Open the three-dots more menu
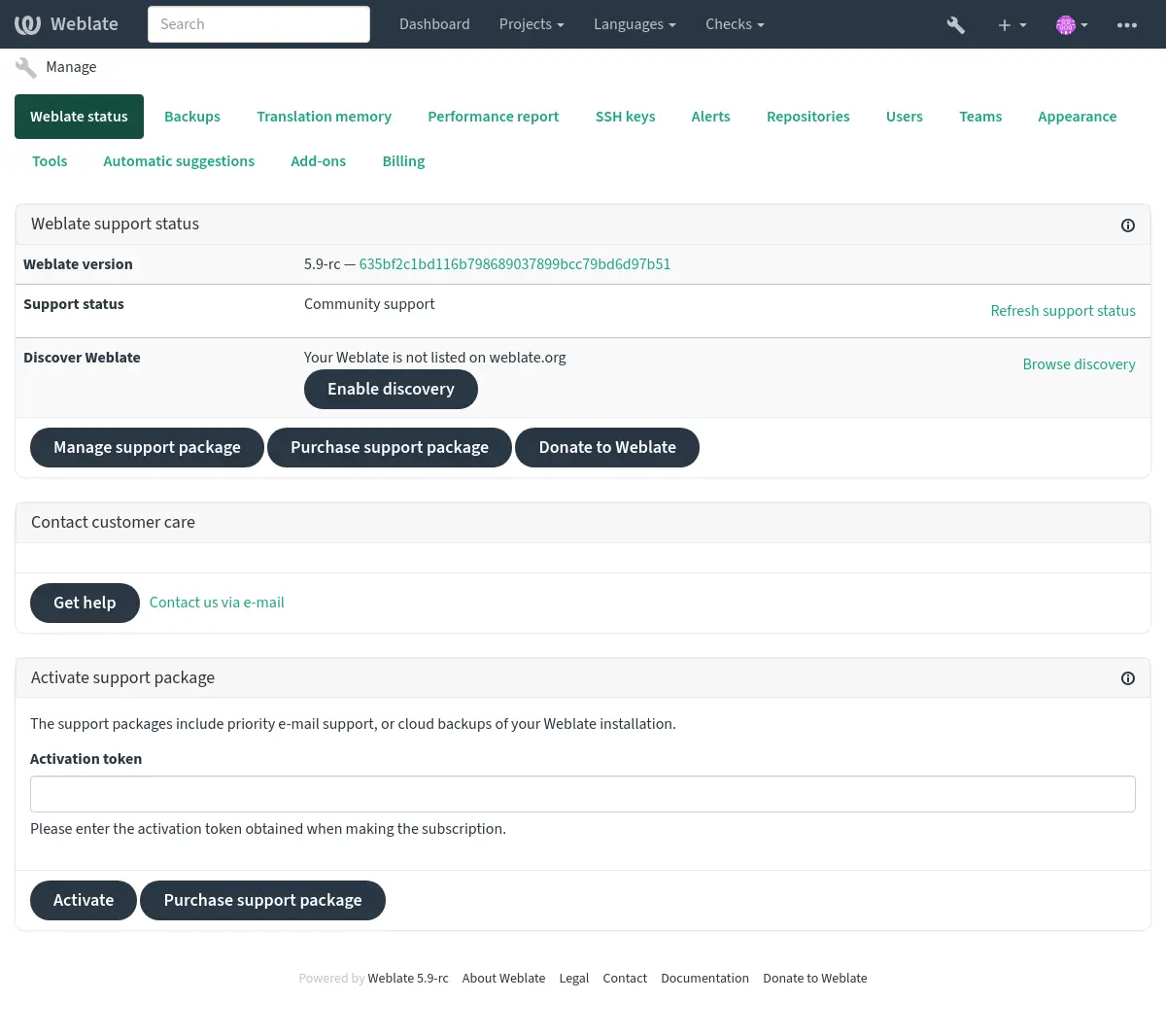The height and width of the screenshot is (1036, 1166). tap(1127, 24)
